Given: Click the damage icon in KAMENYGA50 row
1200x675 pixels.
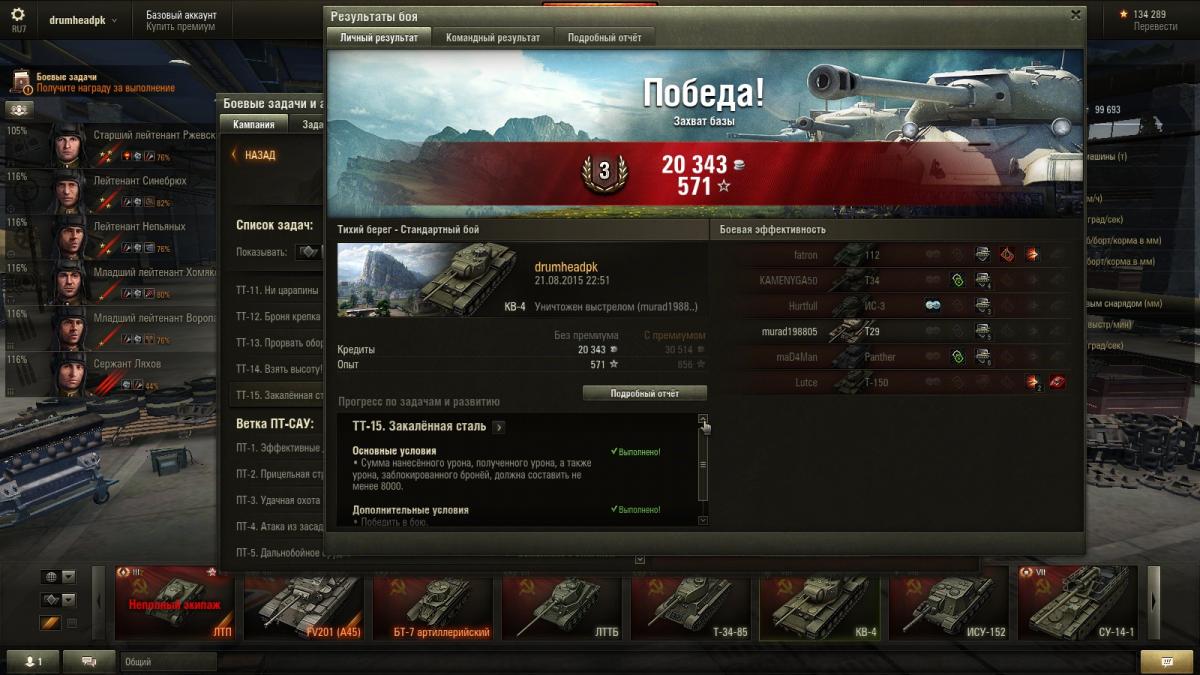Looking at the screenshot, I should (x=982, y=281).
